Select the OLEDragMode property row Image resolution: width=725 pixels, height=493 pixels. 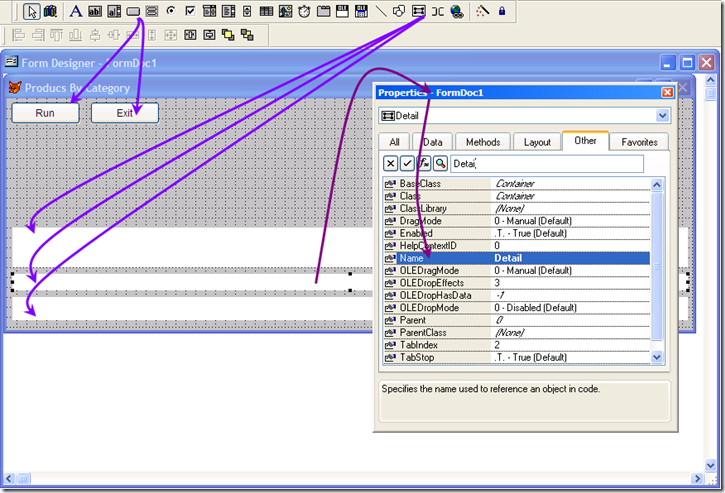(x=517, y=271)
